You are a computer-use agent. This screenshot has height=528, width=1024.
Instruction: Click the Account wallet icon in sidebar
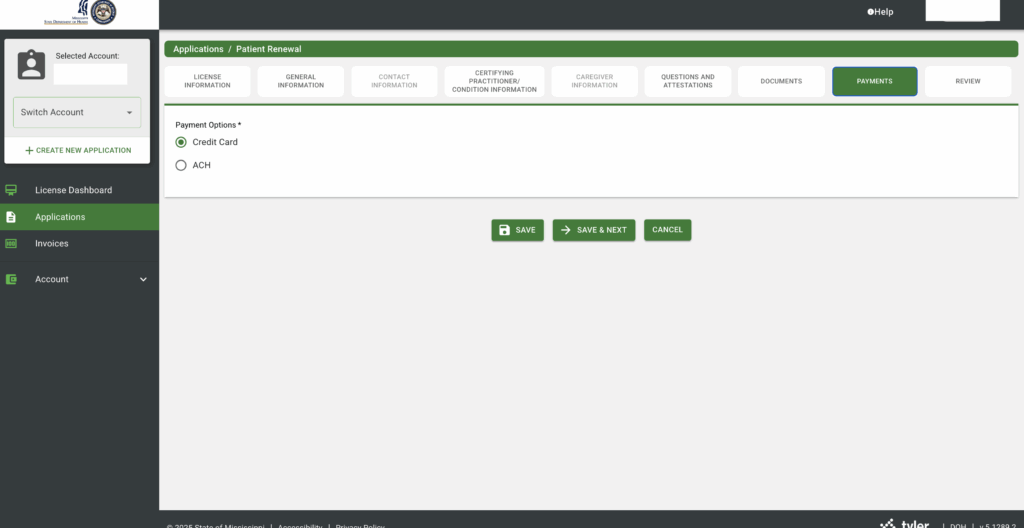point(11,279)
